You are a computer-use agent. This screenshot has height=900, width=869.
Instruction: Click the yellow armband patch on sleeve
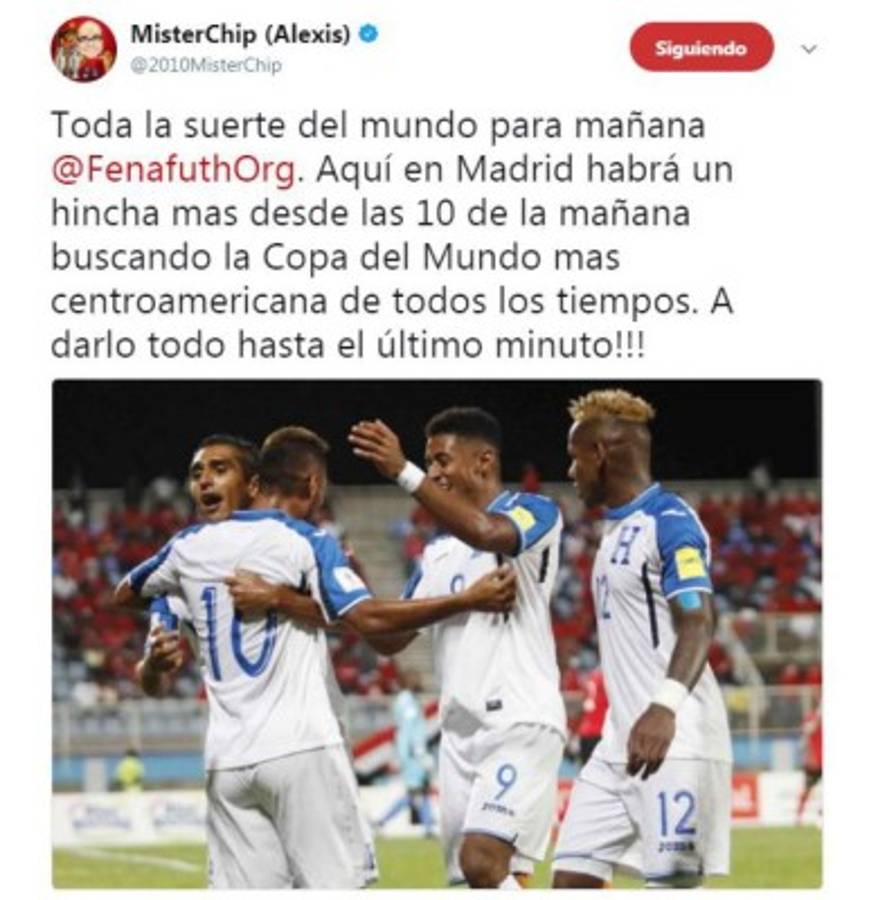[x=689, y=564]
